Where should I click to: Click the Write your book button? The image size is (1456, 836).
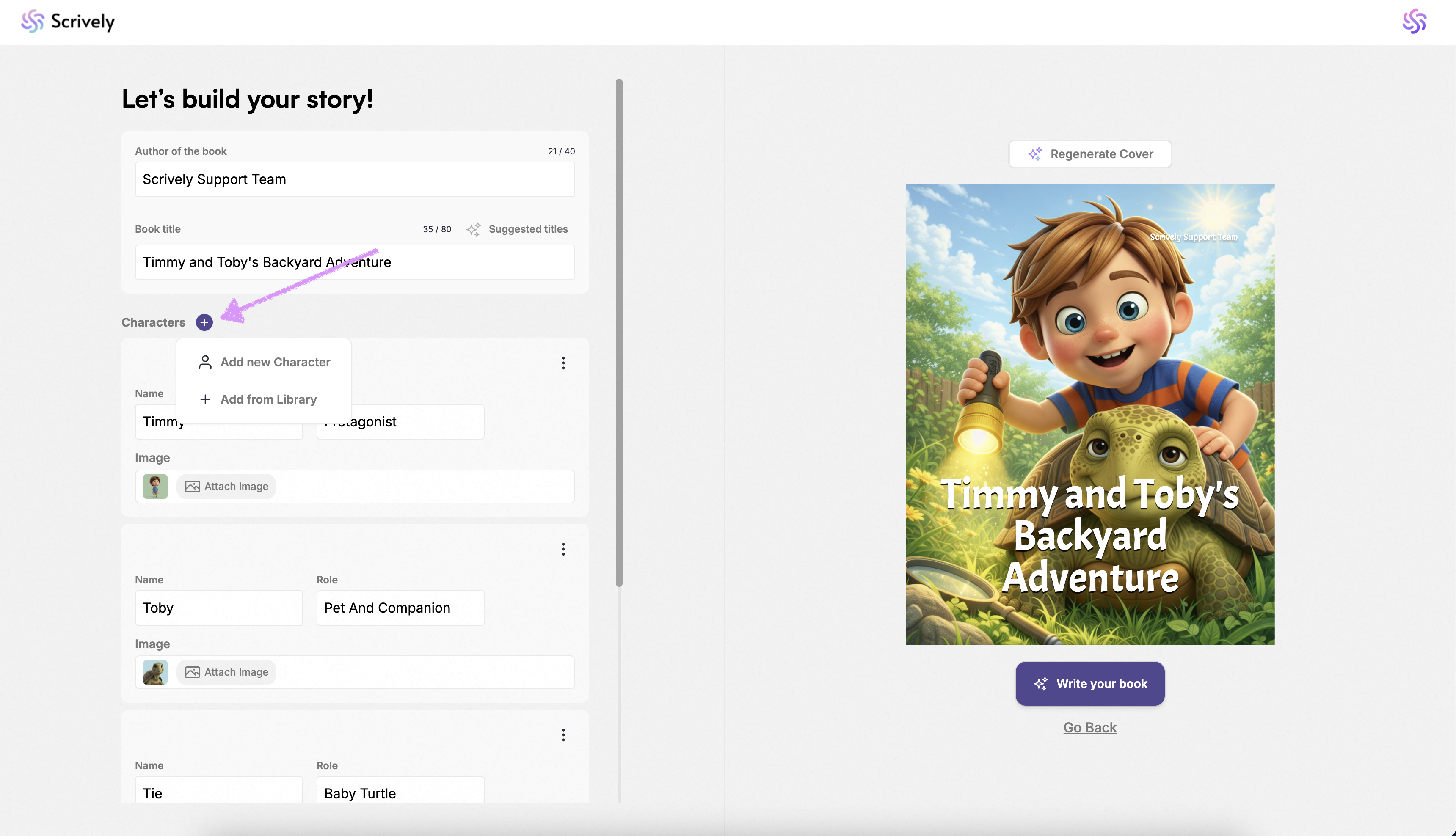click(x=1089, y=683)
